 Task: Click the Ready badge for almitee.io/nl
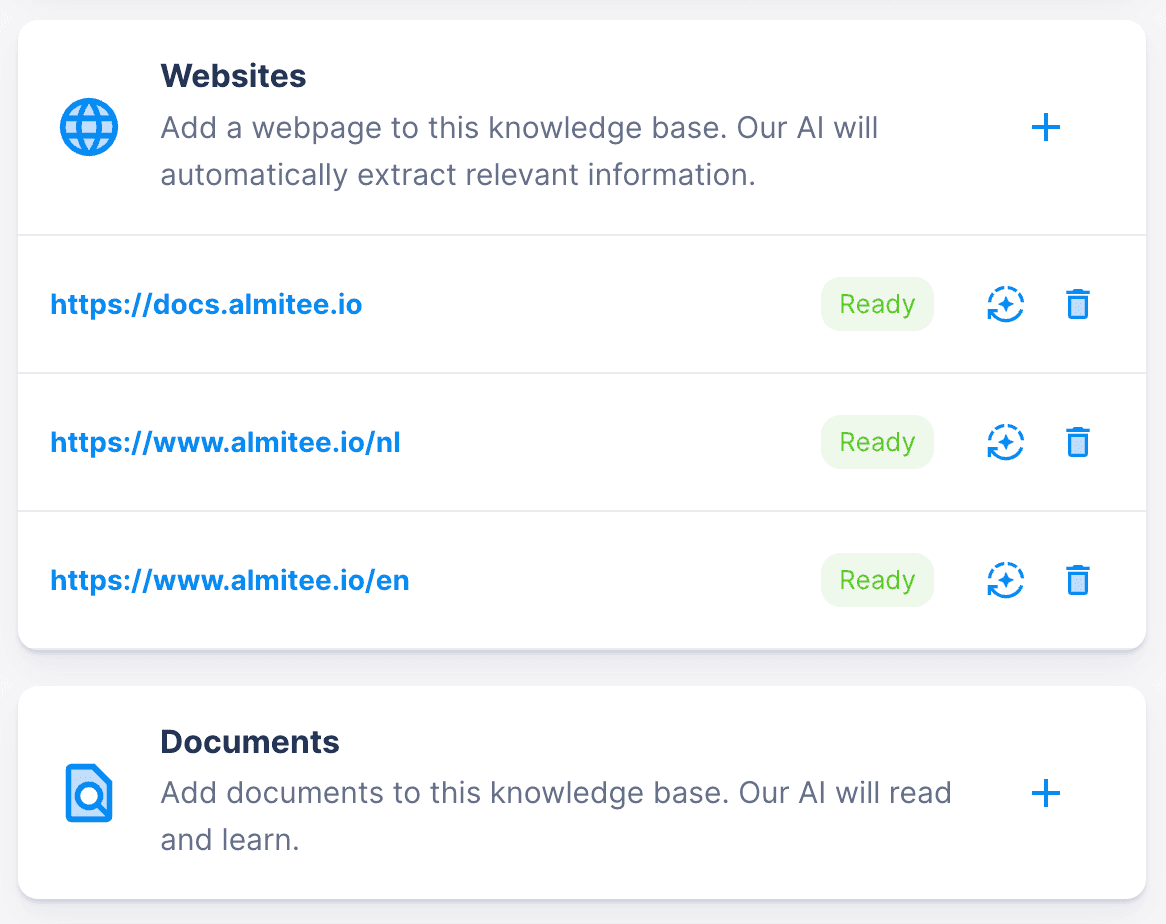877,442
